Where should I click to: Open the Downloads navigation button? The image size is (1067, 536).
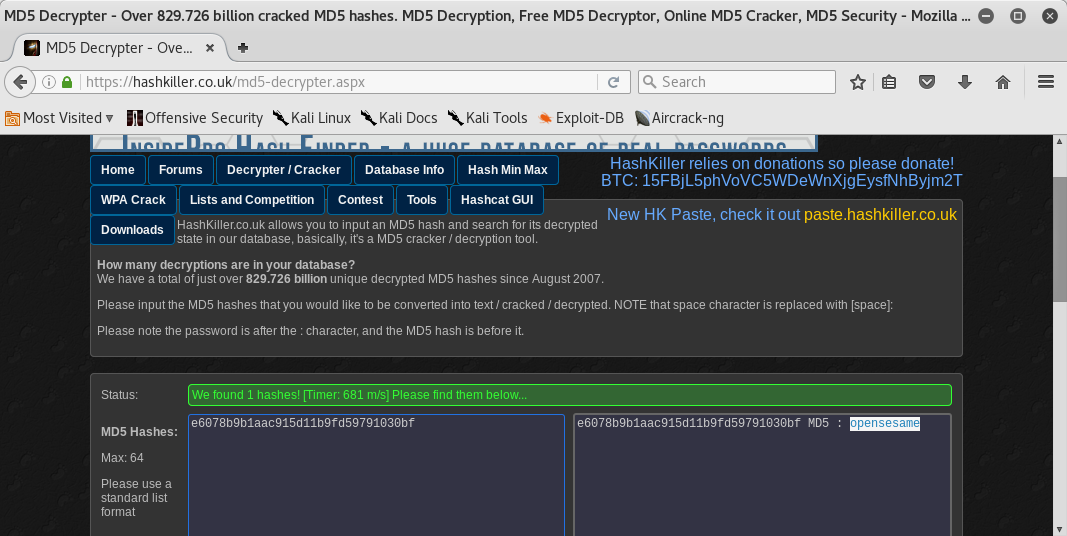pos(132,230)
